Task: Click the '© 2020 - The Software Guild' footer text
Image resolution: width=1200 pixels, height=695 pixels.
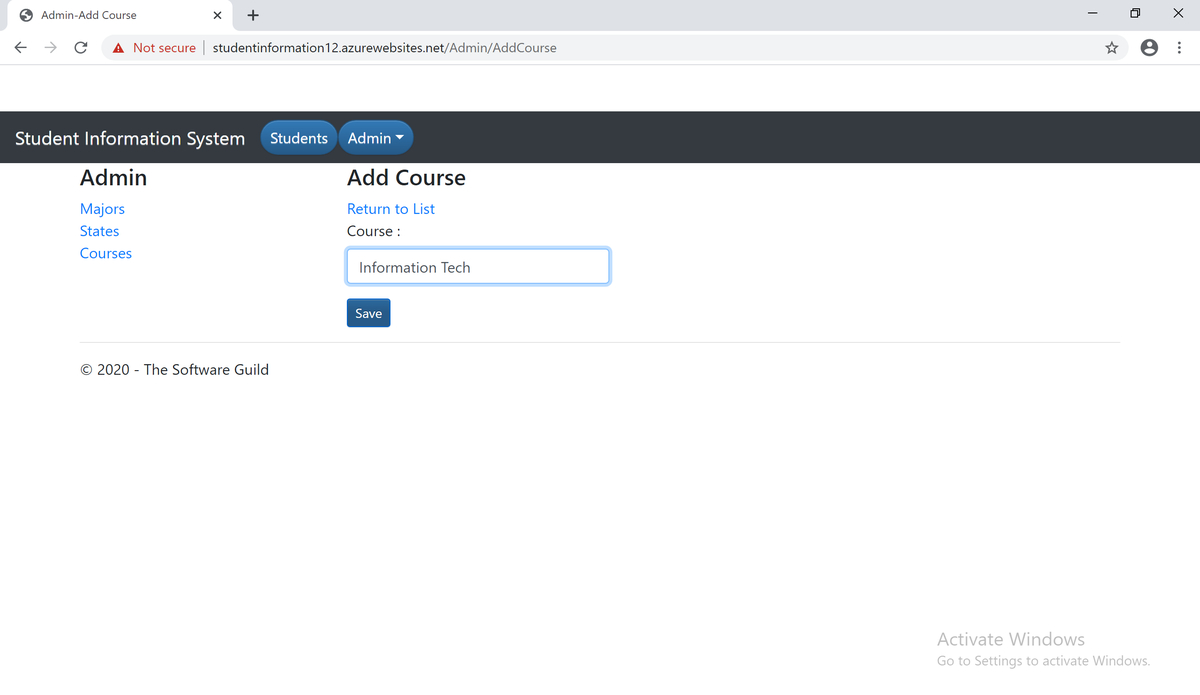Action: click(x=174, y=370)
